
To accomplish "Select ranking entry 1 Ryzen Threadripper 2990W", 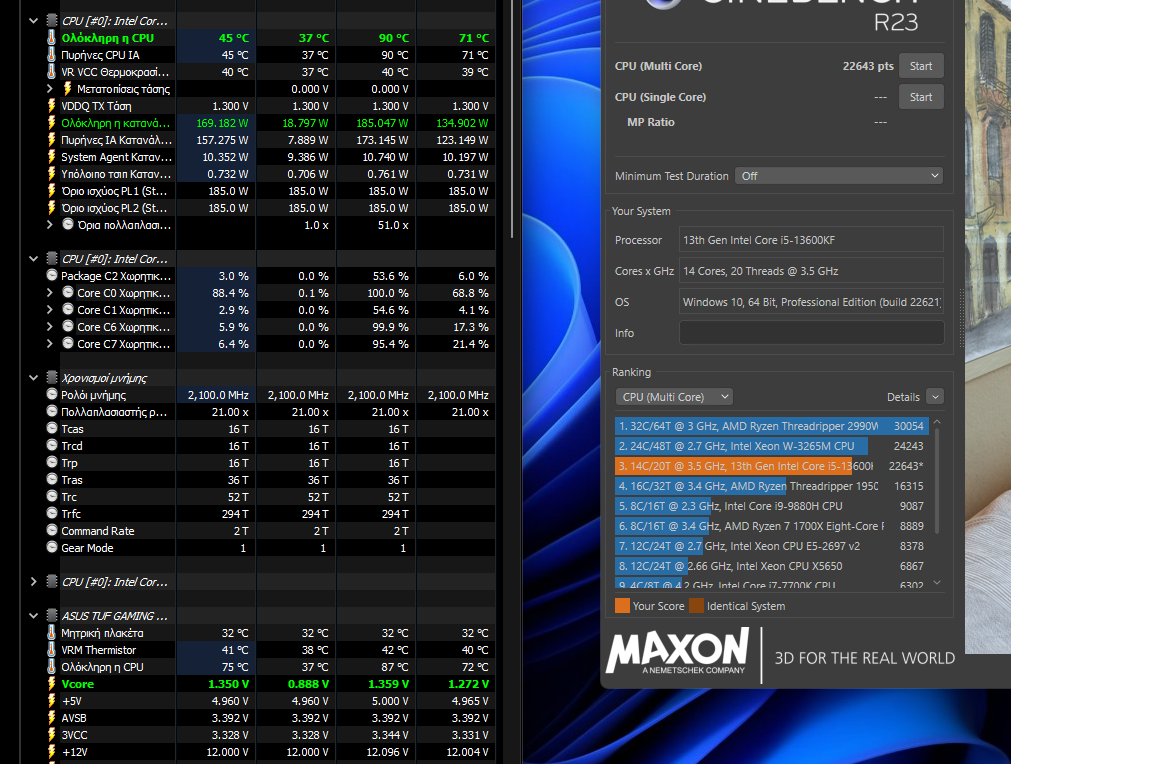I will [771, 426].
